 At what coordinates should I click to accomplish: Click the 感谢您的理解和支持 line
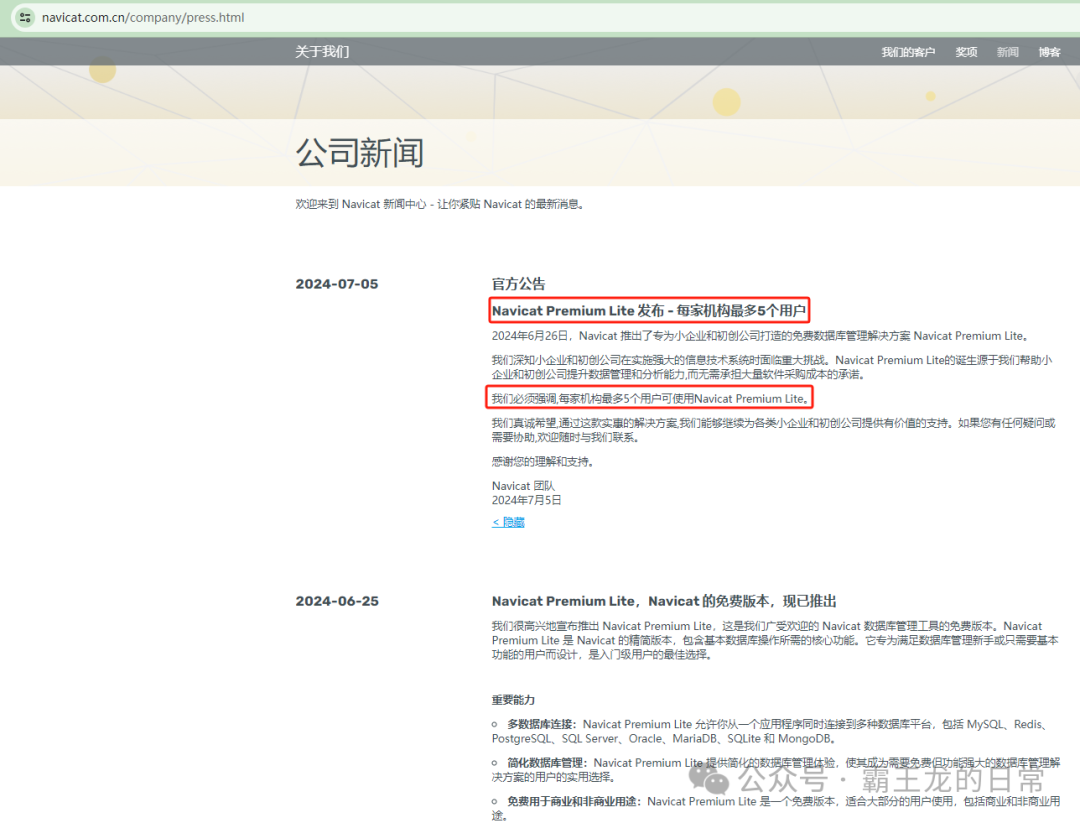pyautogui.click(x=543, y=461)
